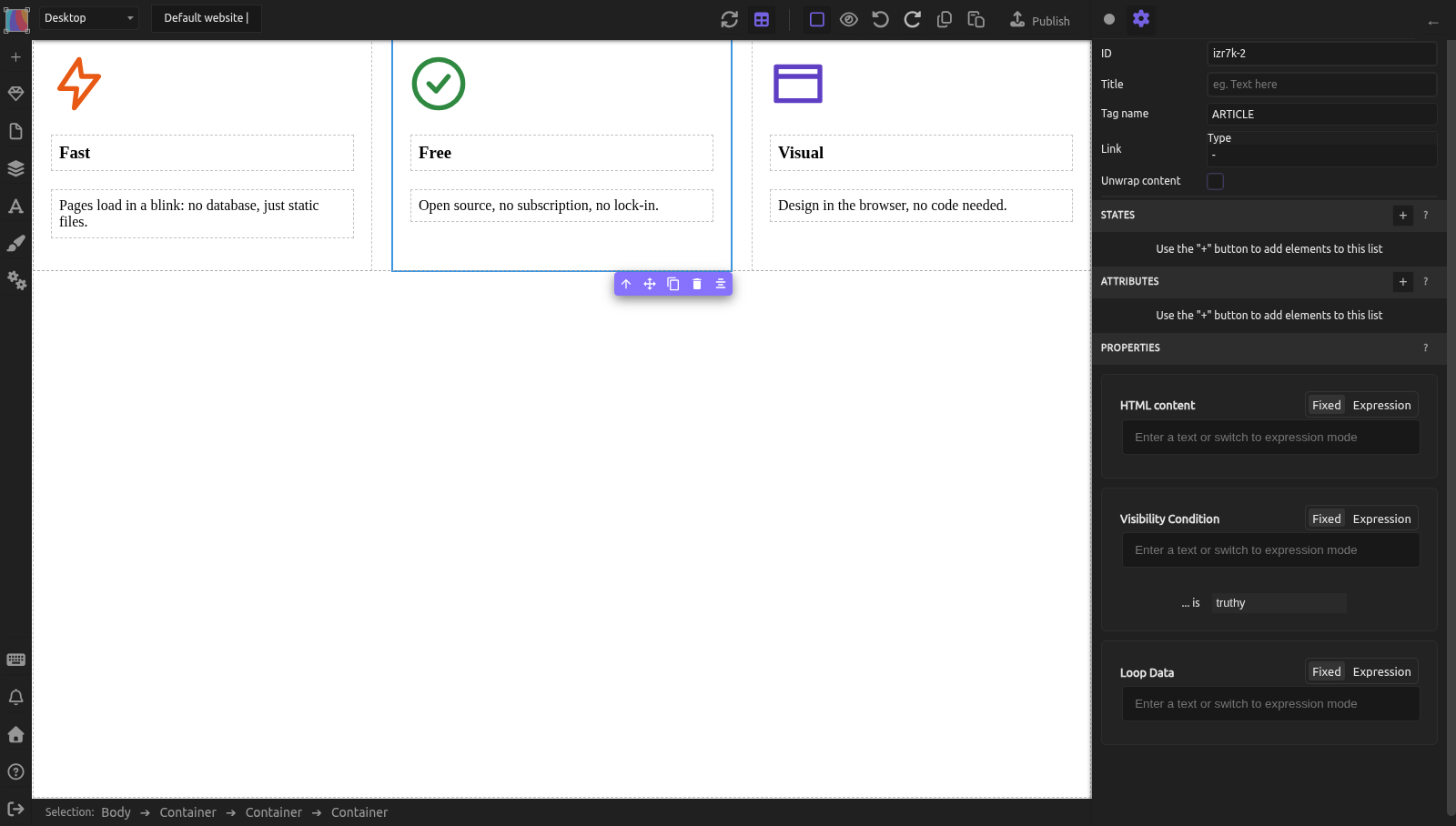Open the truthy operator dropdown
Viewport: 1456px width, 826px height.
point(1279,603)
